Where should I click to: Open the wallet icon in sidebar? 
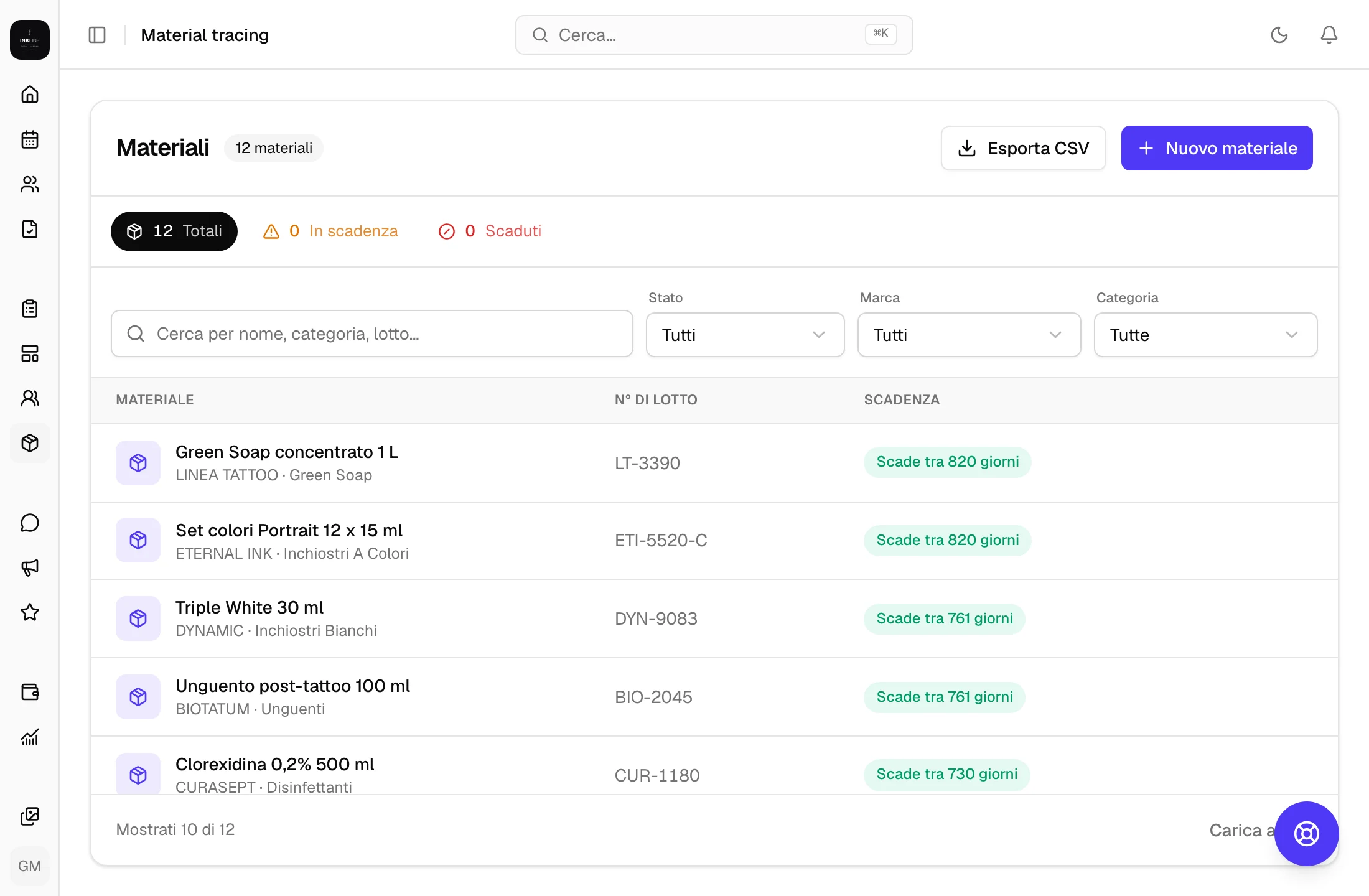tap(30, 692)
